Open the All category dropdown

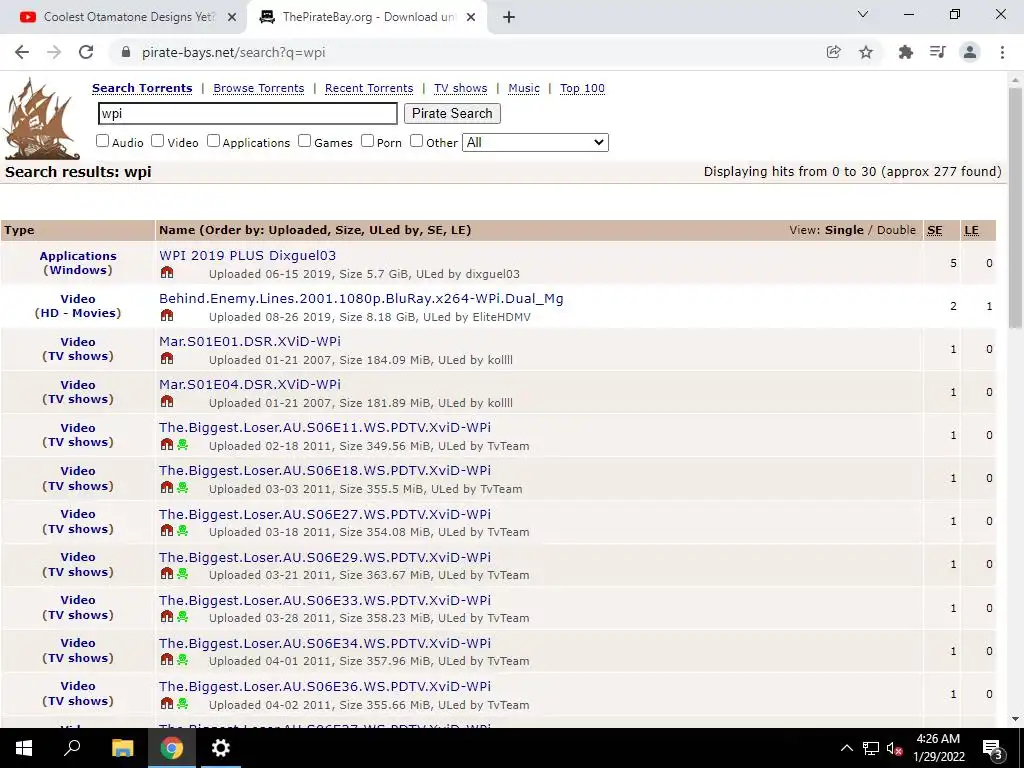(x=536, y=142)
